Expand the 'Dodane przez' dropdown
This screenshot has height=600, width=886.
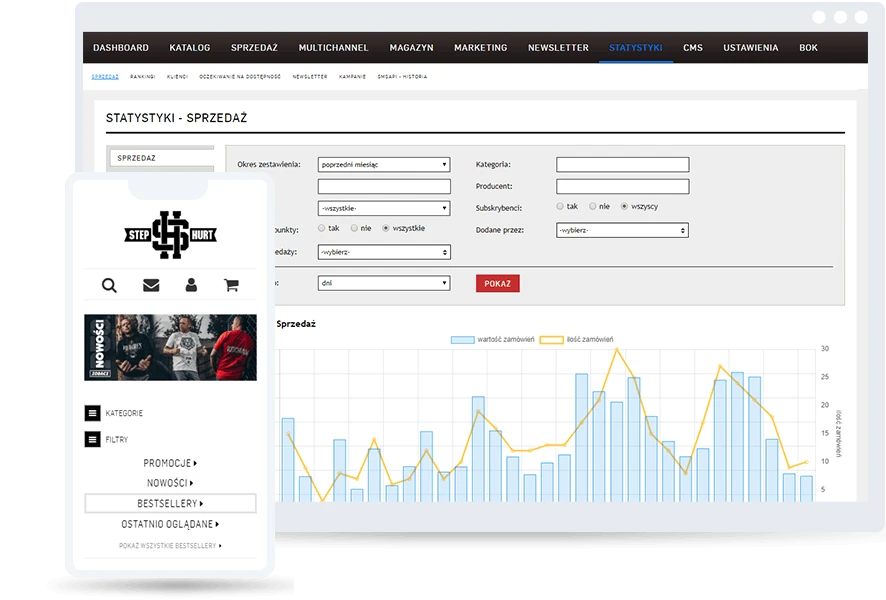coord(622,230)
